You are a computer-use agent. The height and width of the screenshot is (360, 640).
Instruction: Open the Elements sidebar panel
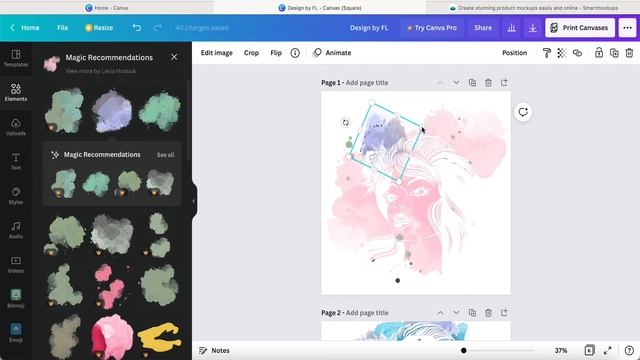point(16,93)
